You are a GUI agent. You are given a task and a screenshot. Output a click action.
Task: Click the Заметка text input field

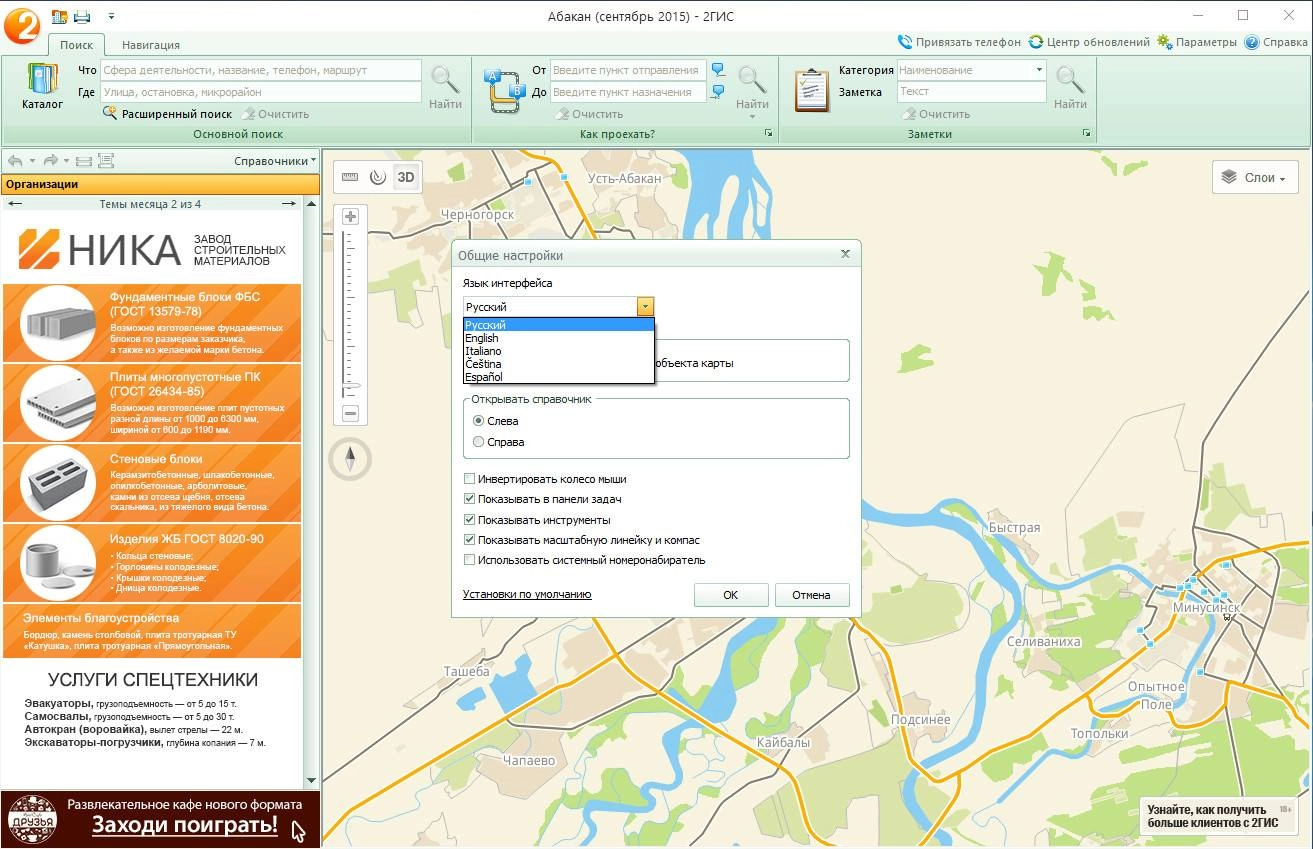point(971,92)
